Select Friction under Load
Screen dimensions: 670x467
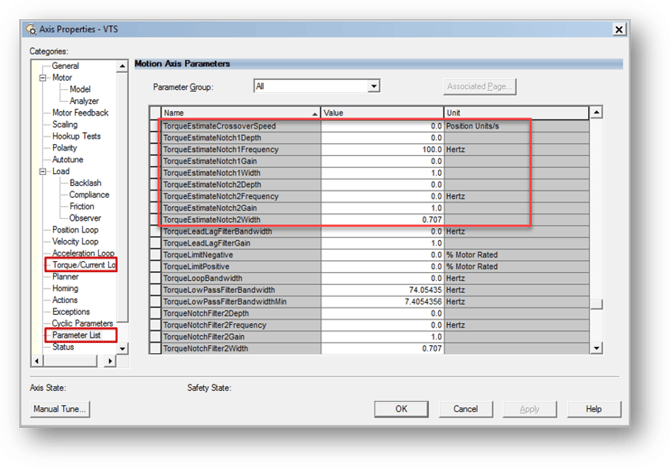[82, 206]
